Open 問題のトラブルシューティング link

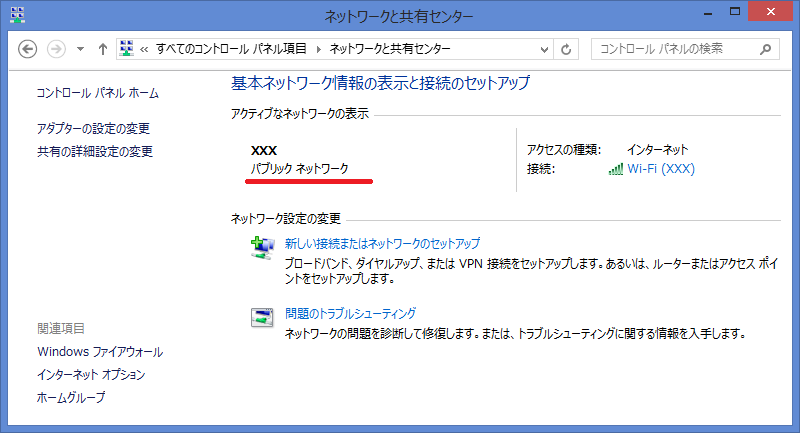pos(350,313)
